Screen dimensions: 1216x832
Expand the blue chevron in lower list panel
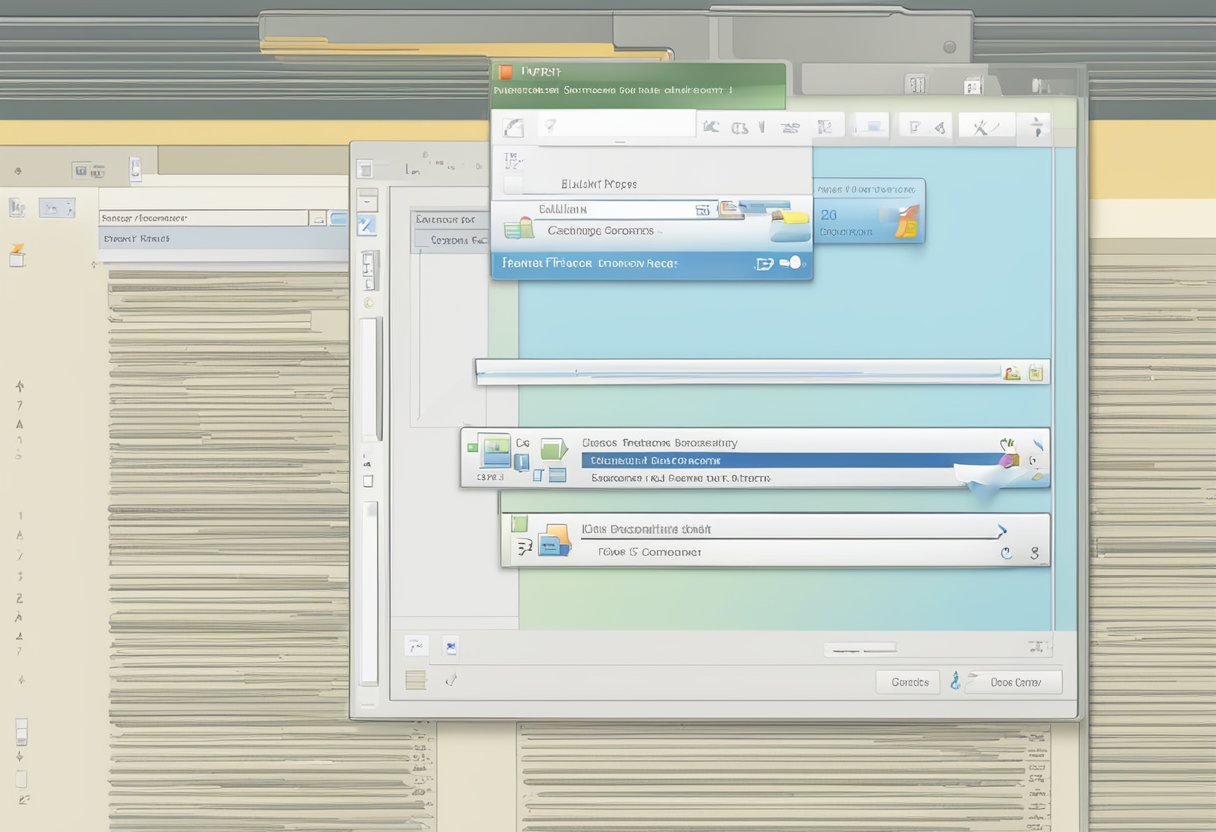1002,531
